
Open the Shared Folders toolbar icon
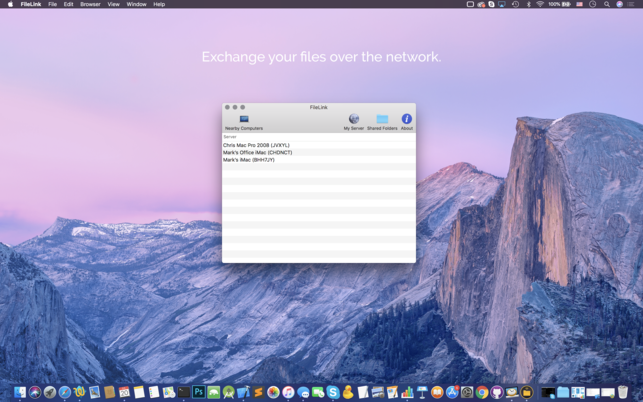coord(382,120)
